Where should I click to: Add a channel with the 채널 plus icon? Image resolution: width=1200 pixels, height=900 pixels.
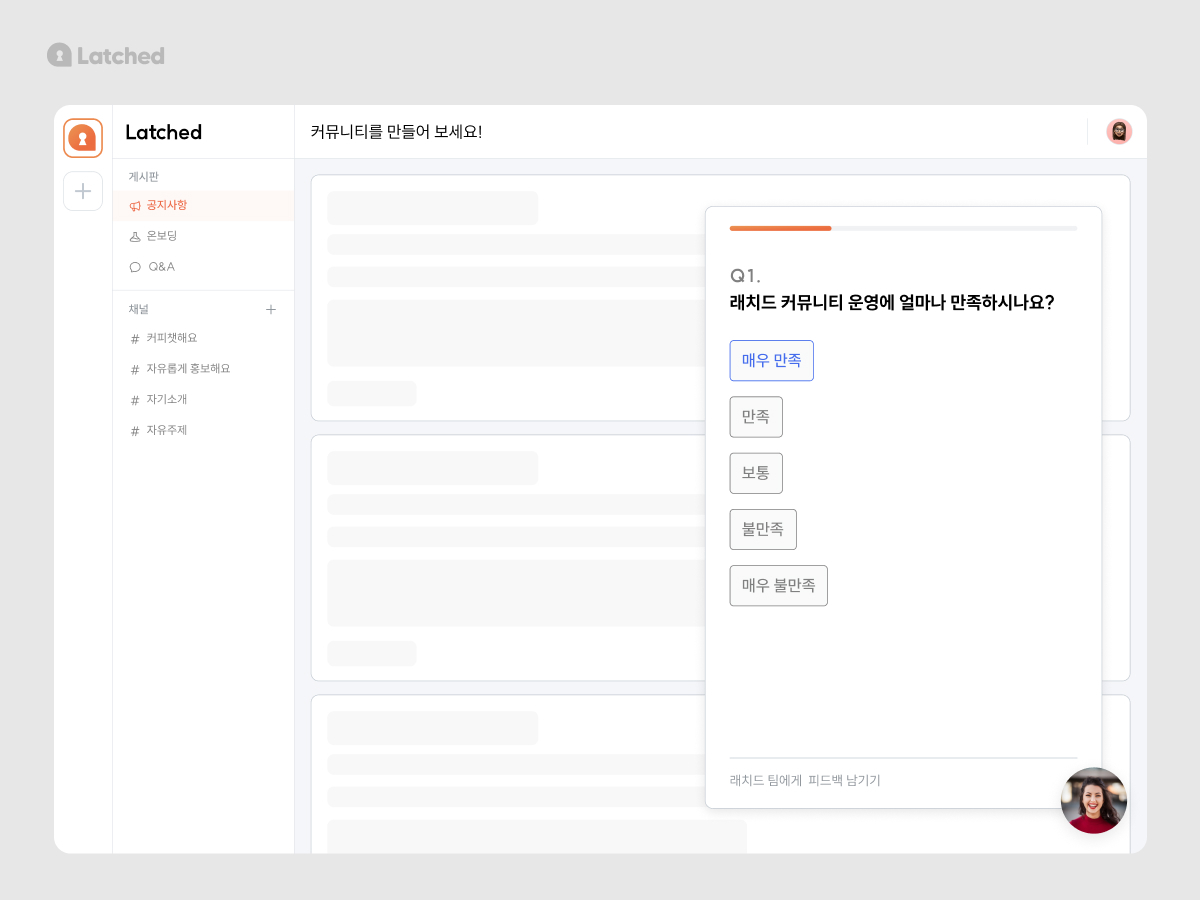click(x=271, y=310)
